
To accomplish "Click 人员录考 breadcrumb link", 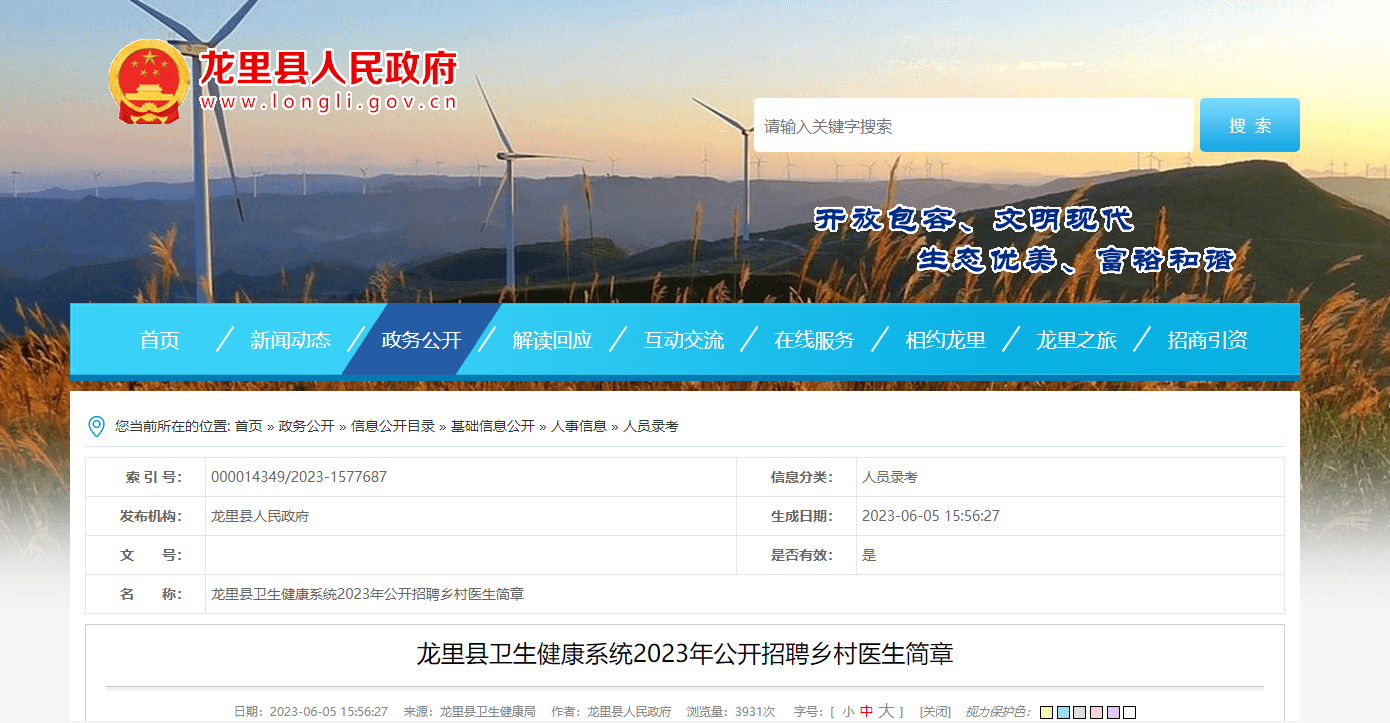I will coord(651,426).
